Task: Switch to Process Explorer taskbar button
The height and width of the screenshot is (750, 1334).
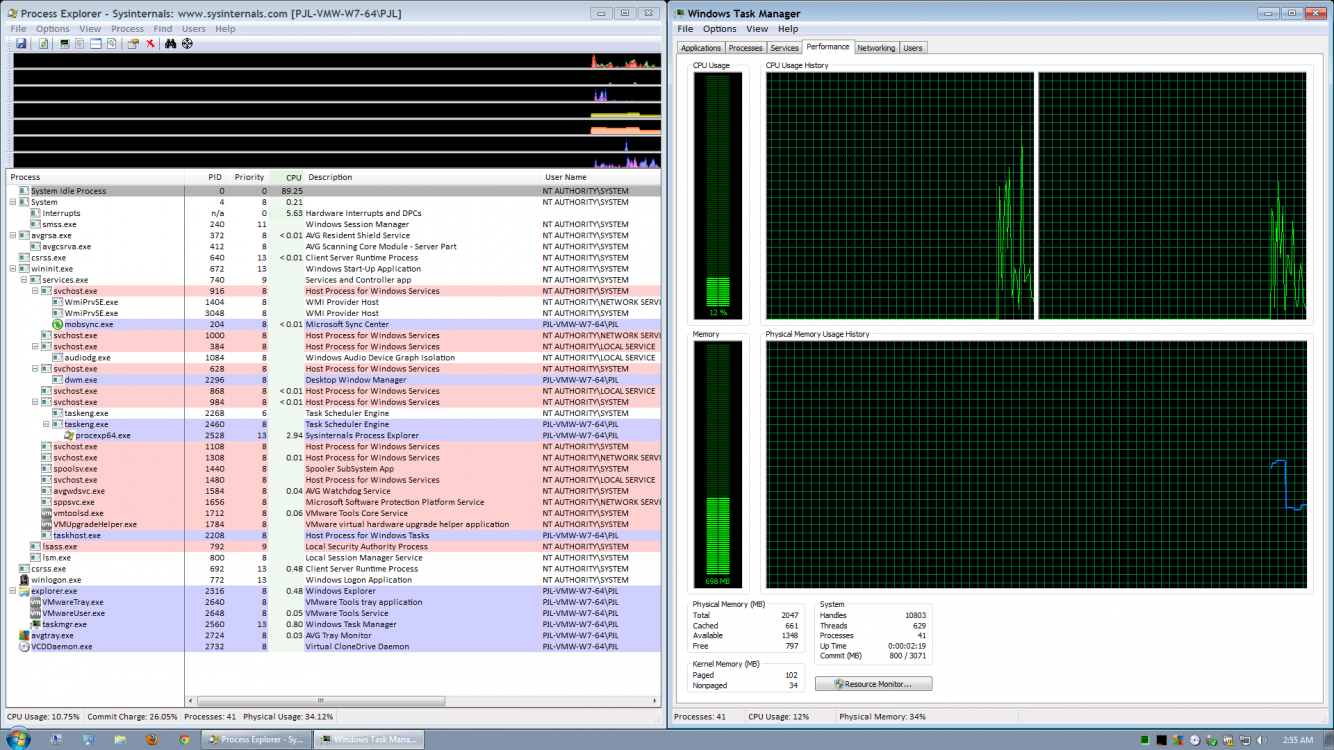Action: (x=256, y=740)
